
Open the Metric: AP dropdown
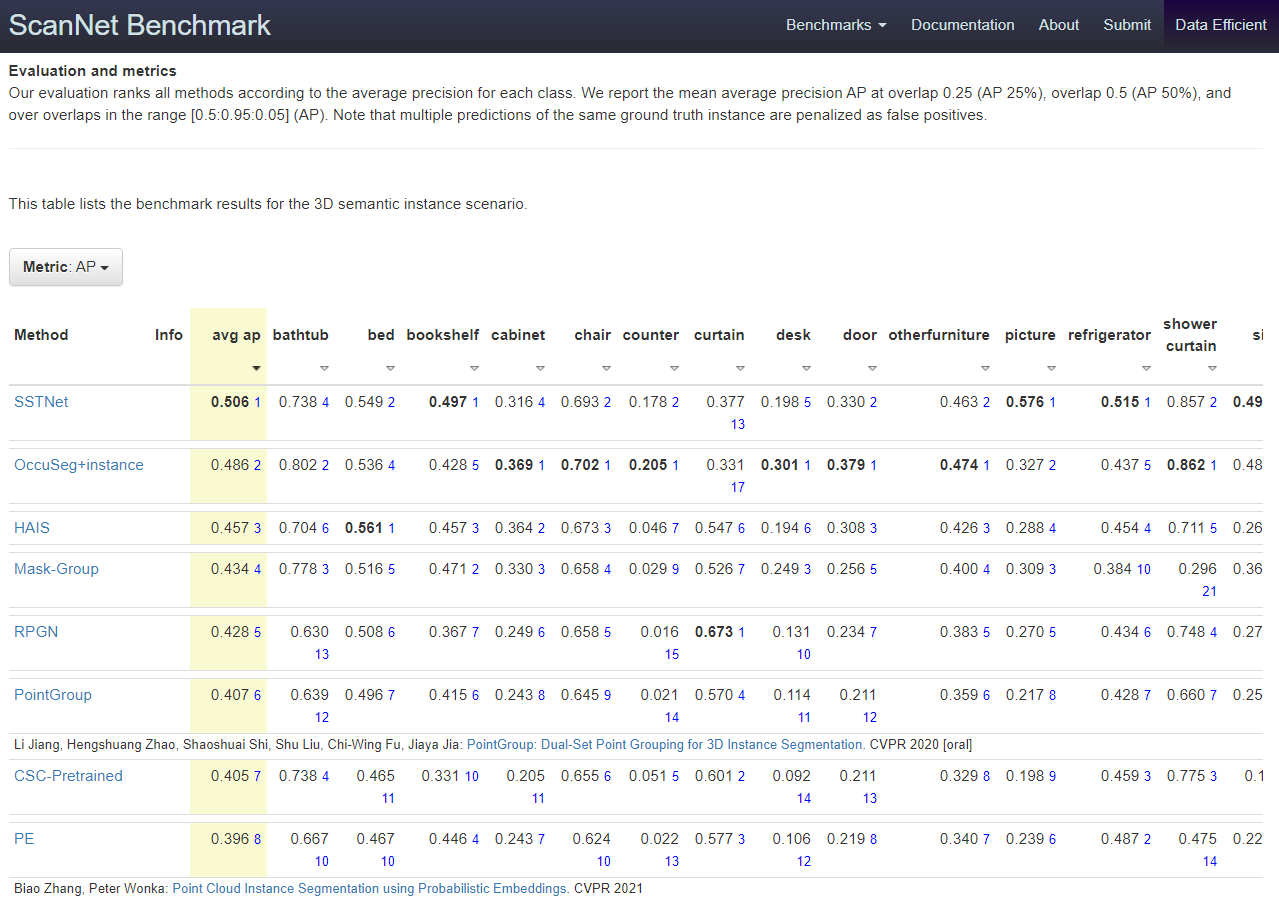(66, 267)
